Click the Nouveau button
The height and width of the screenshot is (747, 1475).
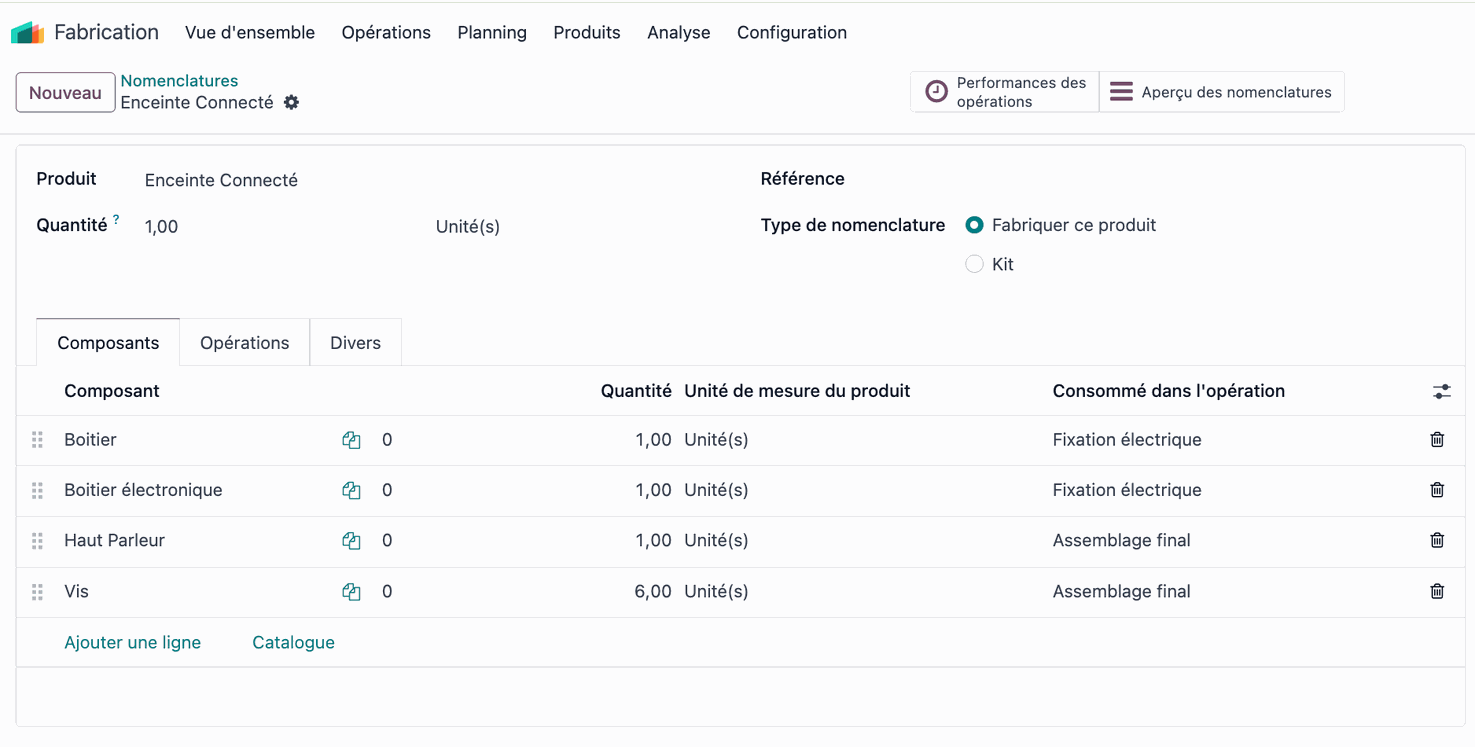65,93
